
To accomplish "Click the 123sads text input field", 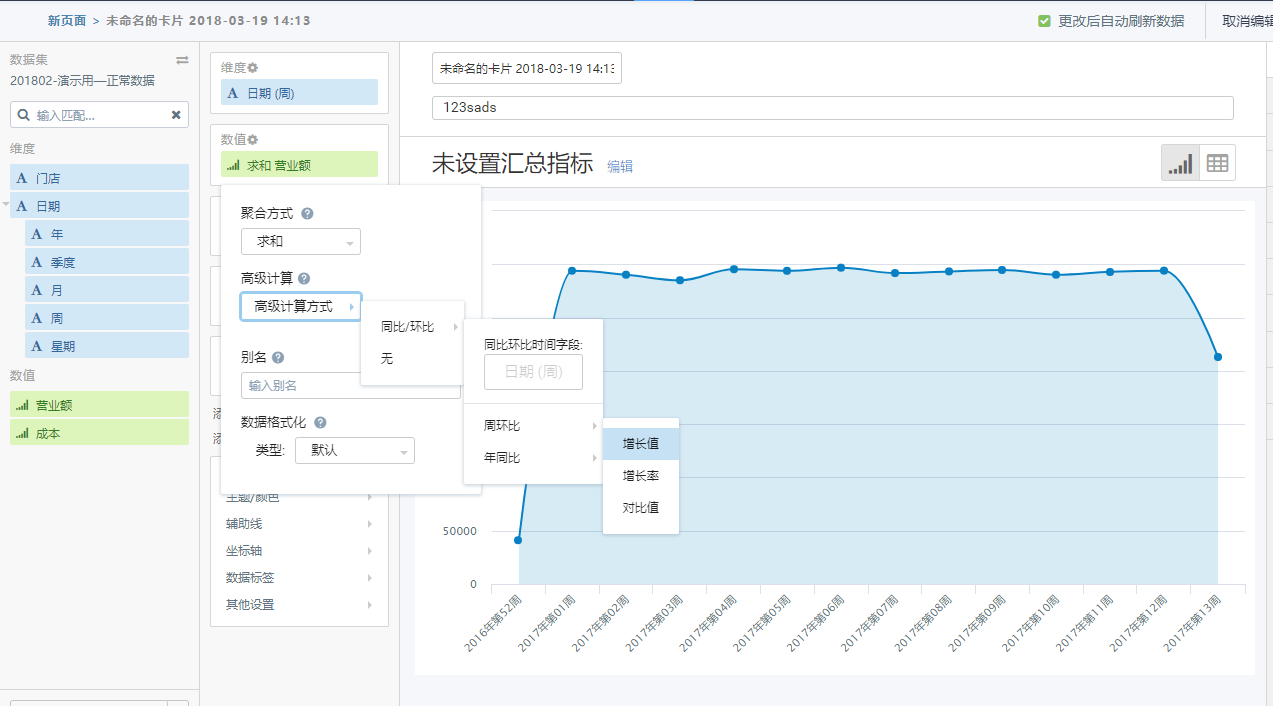I will click(x=830, y=107).
